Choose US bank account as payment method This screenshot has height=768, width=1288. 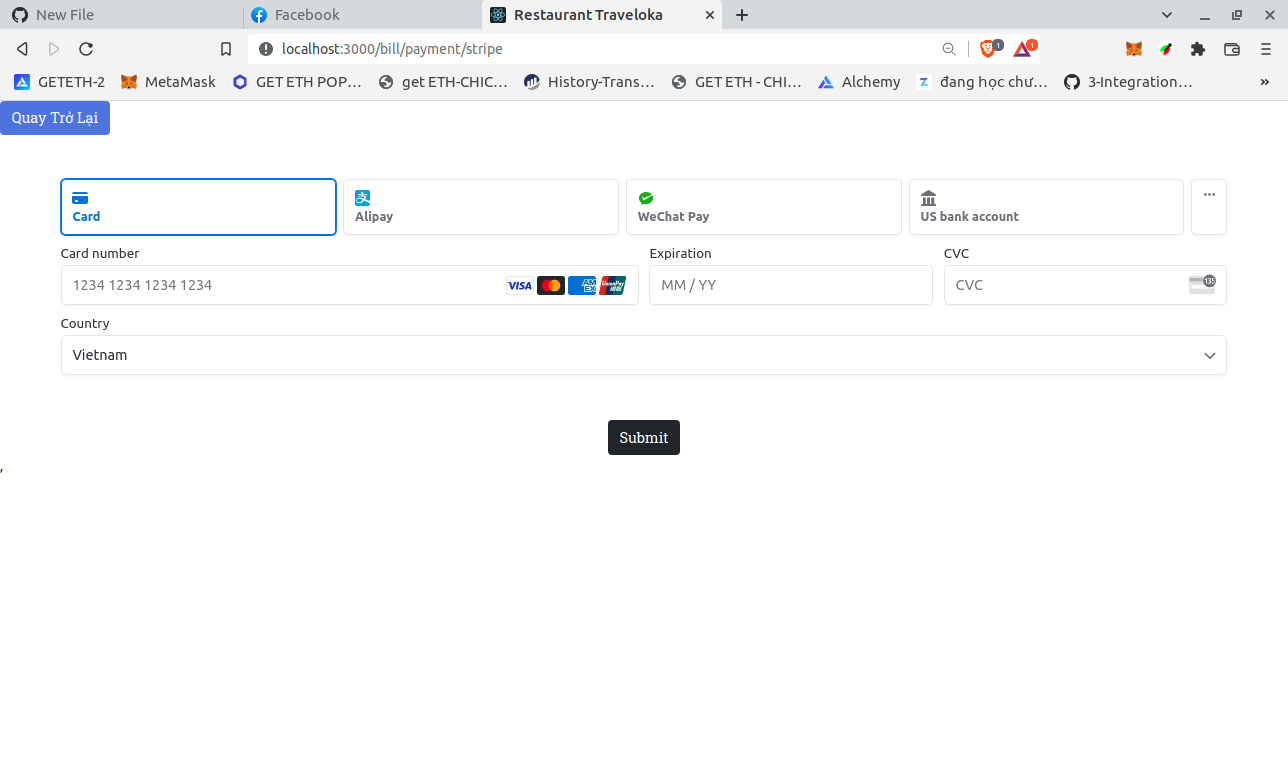pyautogui.click(x=1046, y=207)
